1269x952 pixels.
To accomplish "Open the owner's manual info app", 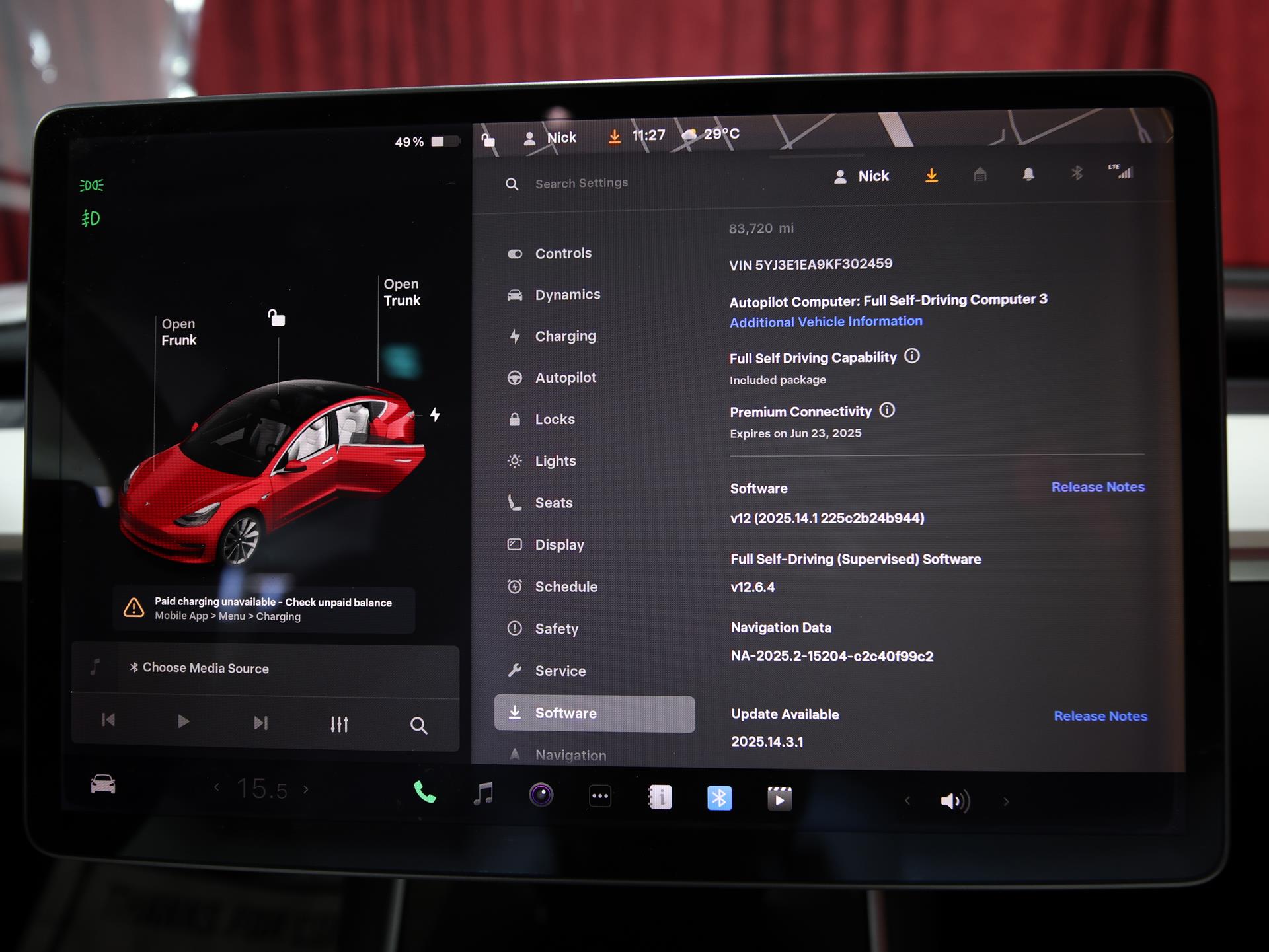I will 660,797.
